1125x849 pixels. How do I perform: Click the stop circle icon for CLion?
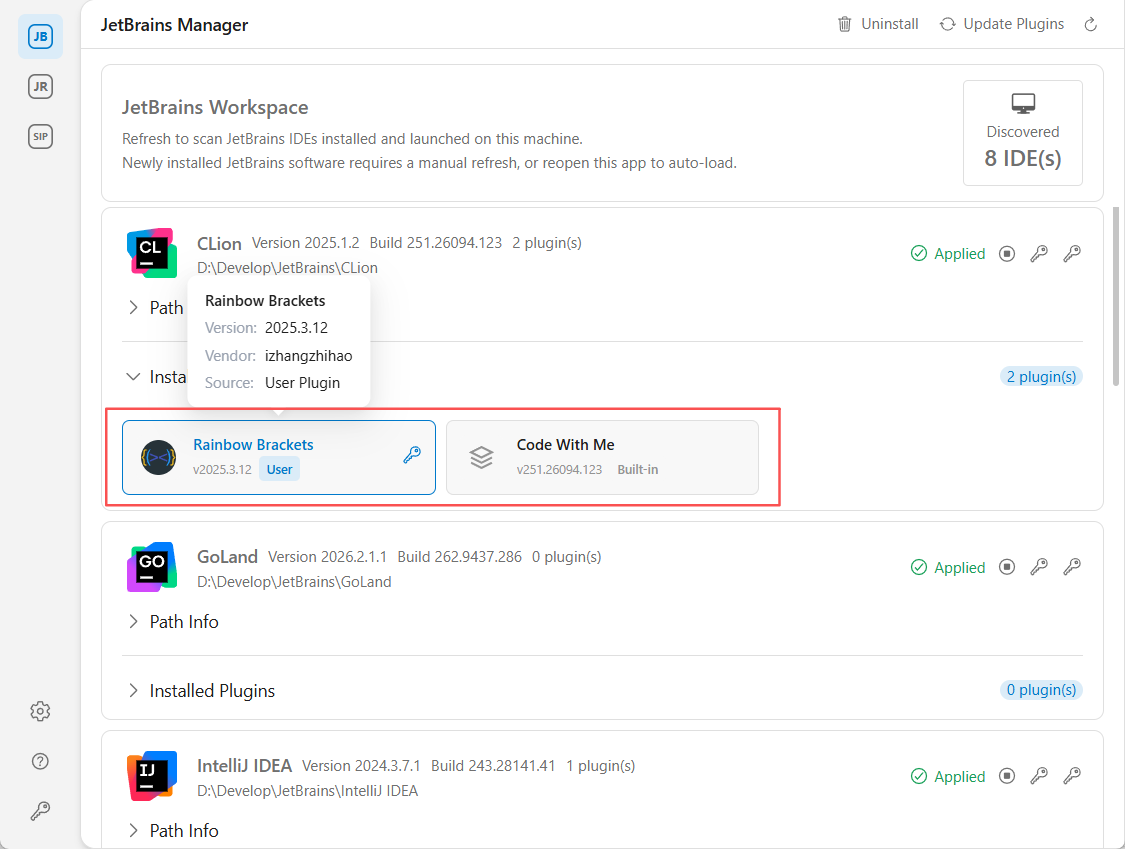(x=1007, y=254)
